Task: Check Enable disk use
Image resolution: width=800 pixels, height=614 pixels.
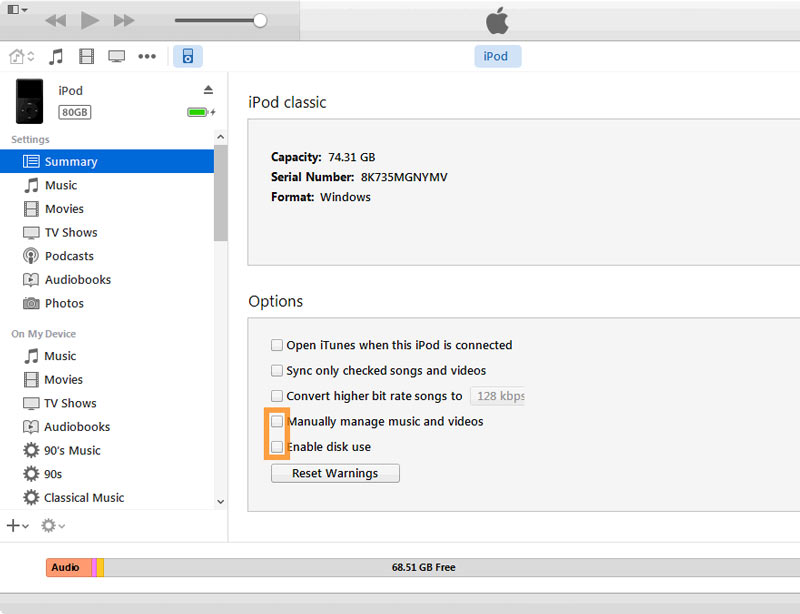Action: tap(277, 447)
